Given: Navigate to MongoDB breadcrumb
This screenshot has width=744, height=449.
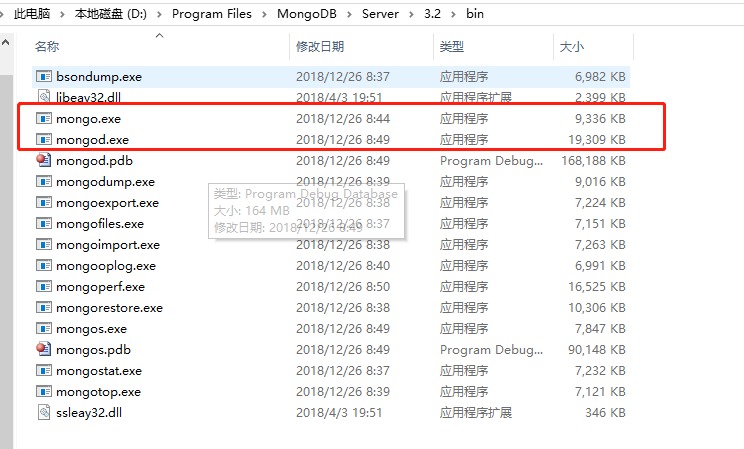Looking at the screenshot, I should (307, 14).
